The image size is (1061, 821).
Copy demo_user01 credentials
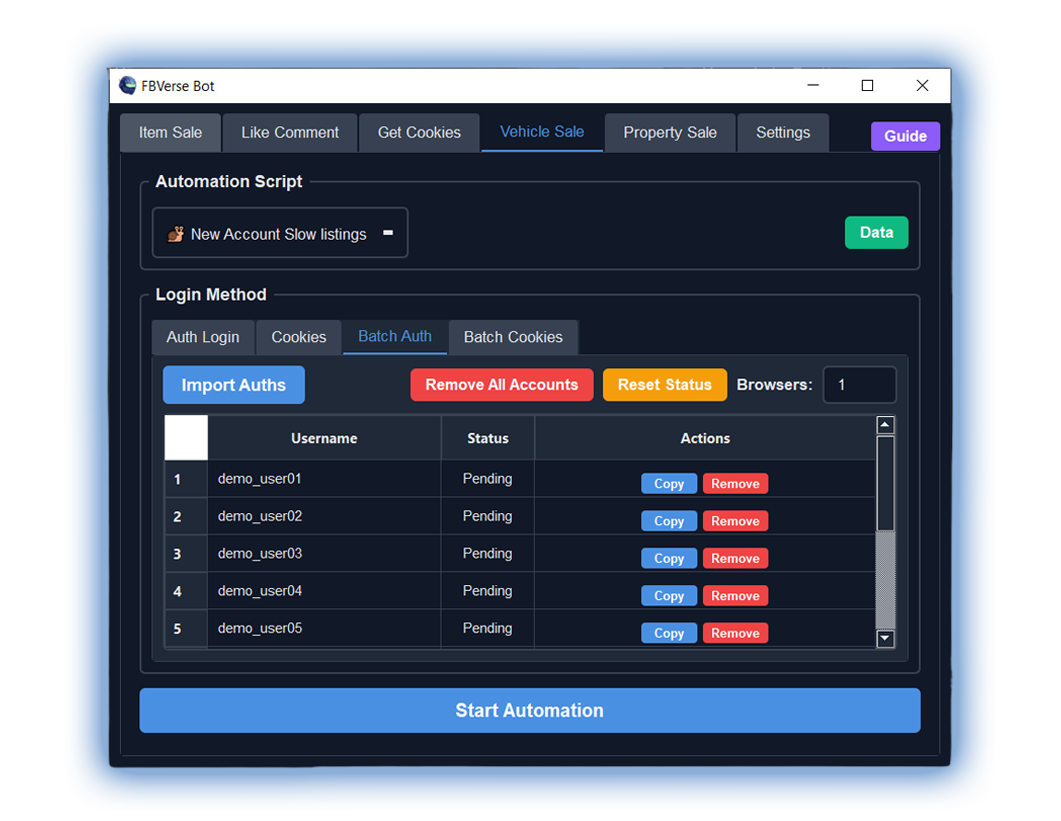point(668,483)
